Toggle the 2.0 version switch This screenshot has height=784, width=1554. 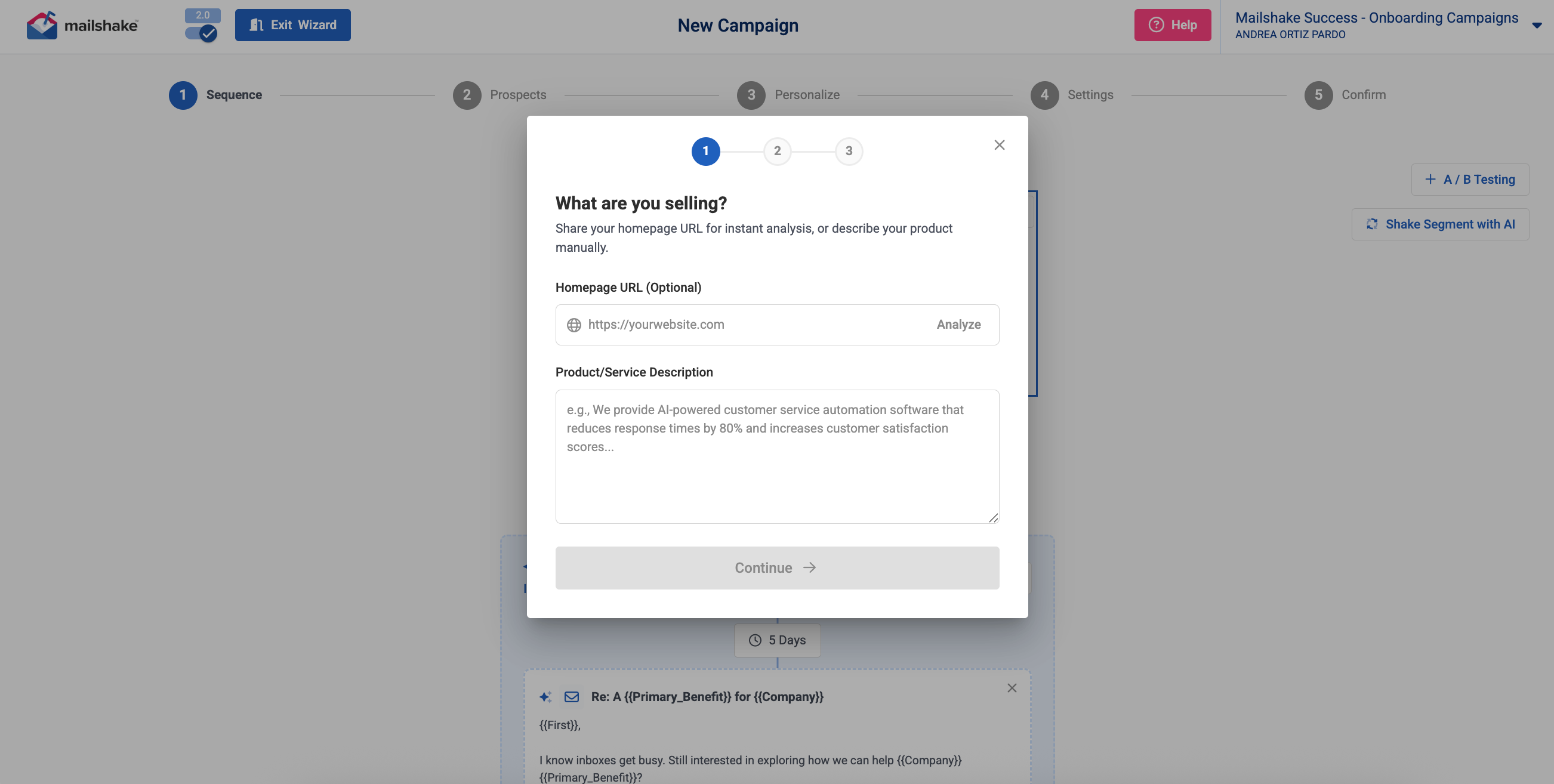[x=202, y=33]
